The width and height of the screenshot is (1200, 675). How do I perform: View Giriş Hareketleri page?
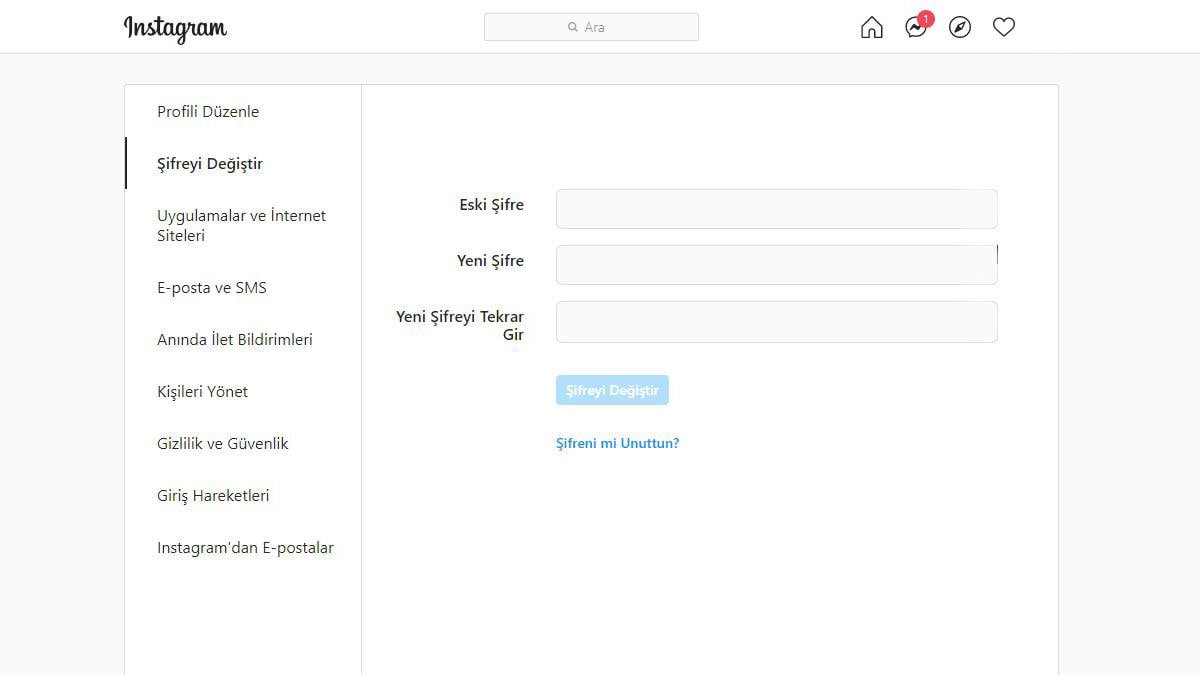tap(213, 496)
